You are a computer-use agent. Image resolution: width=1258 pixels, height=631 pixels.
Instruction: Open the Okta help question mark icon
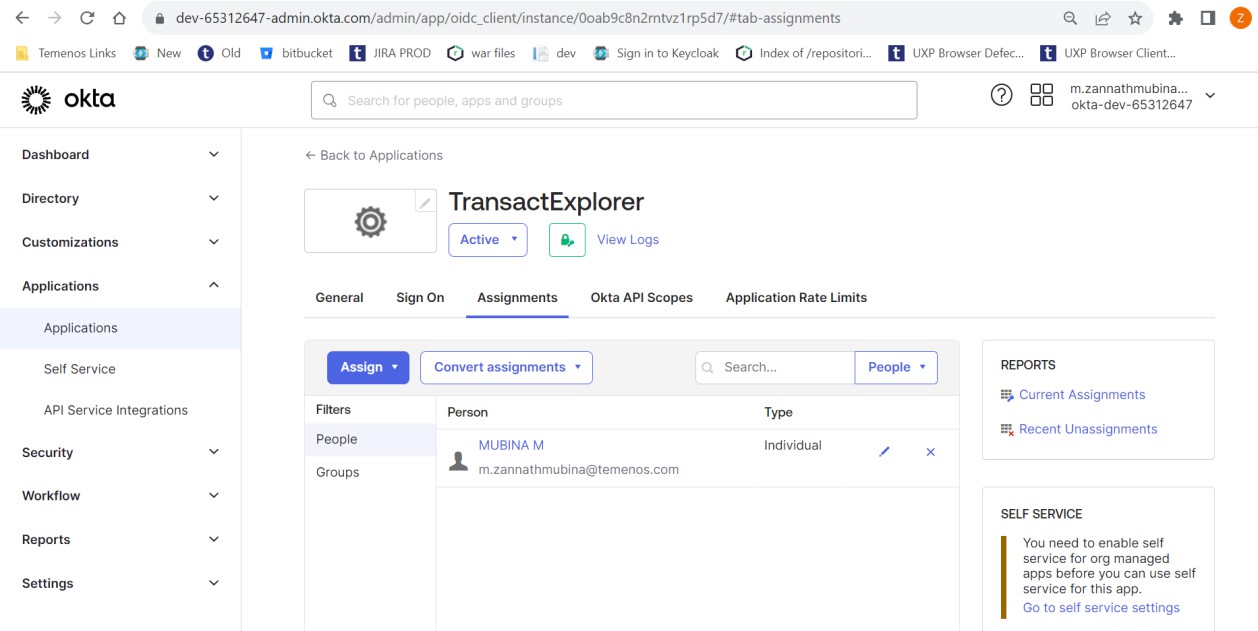click(1001, 95)
